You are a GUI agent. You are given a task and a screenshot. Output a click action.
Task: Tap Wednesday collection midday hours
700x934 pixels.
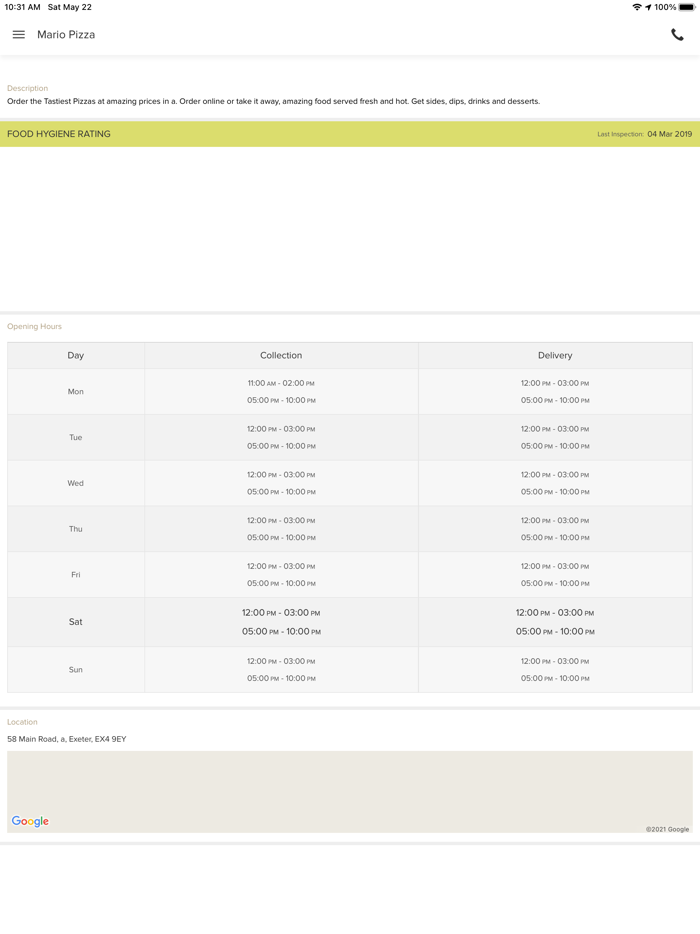[x=281, y=475]
